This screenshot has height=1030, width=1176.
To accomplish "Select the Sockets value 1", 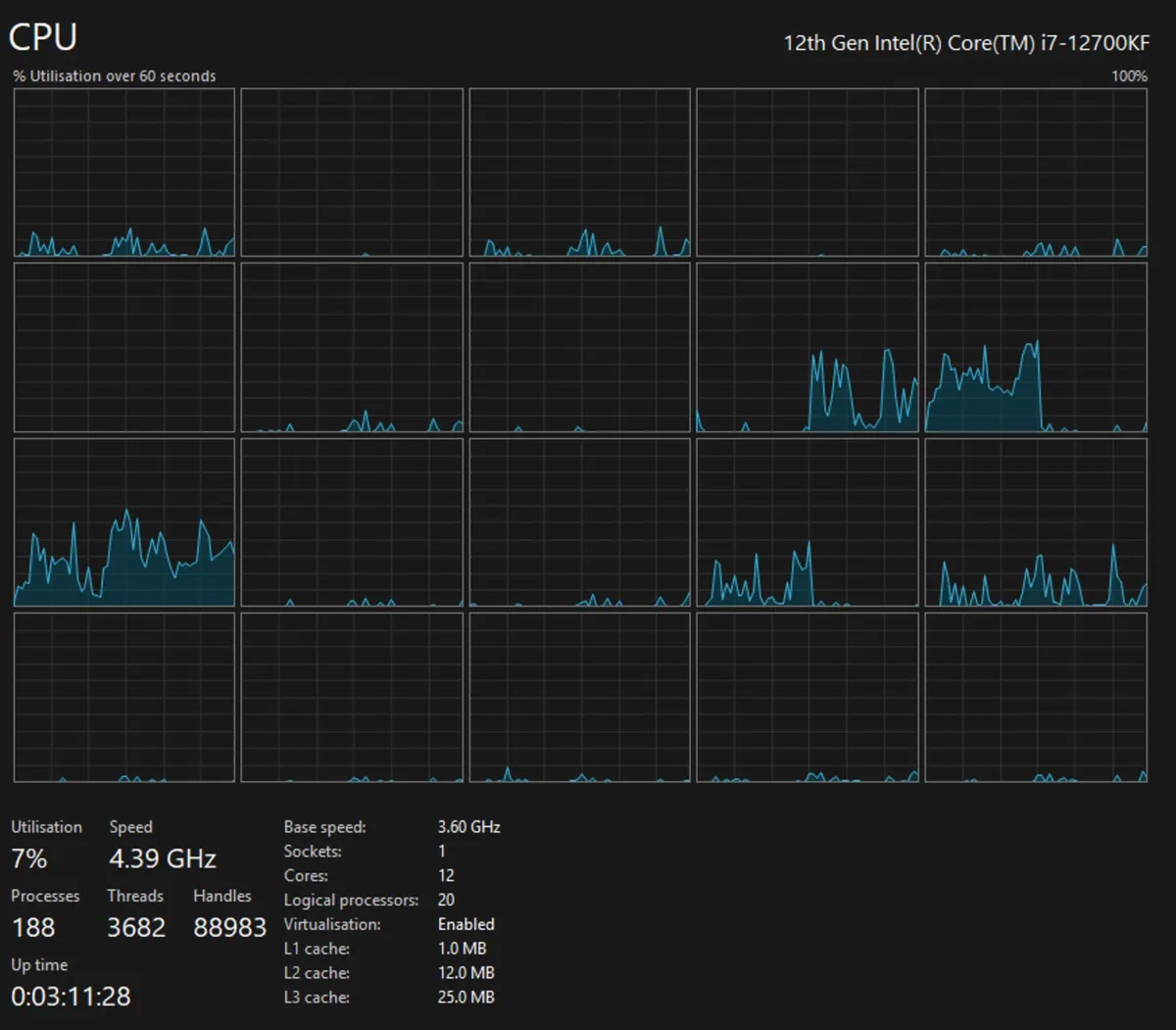I will click(442, 851).
